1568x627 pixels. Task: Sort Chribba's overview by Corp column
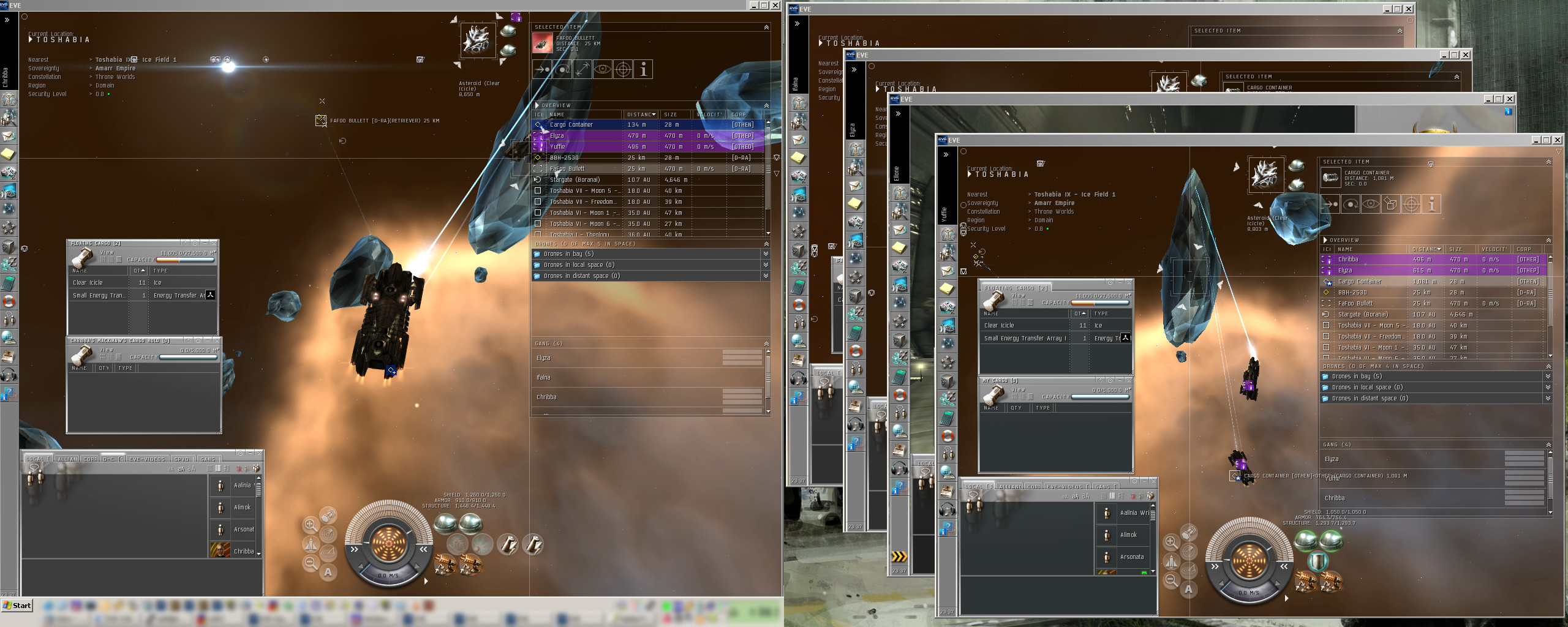click(x=745, y=115)
